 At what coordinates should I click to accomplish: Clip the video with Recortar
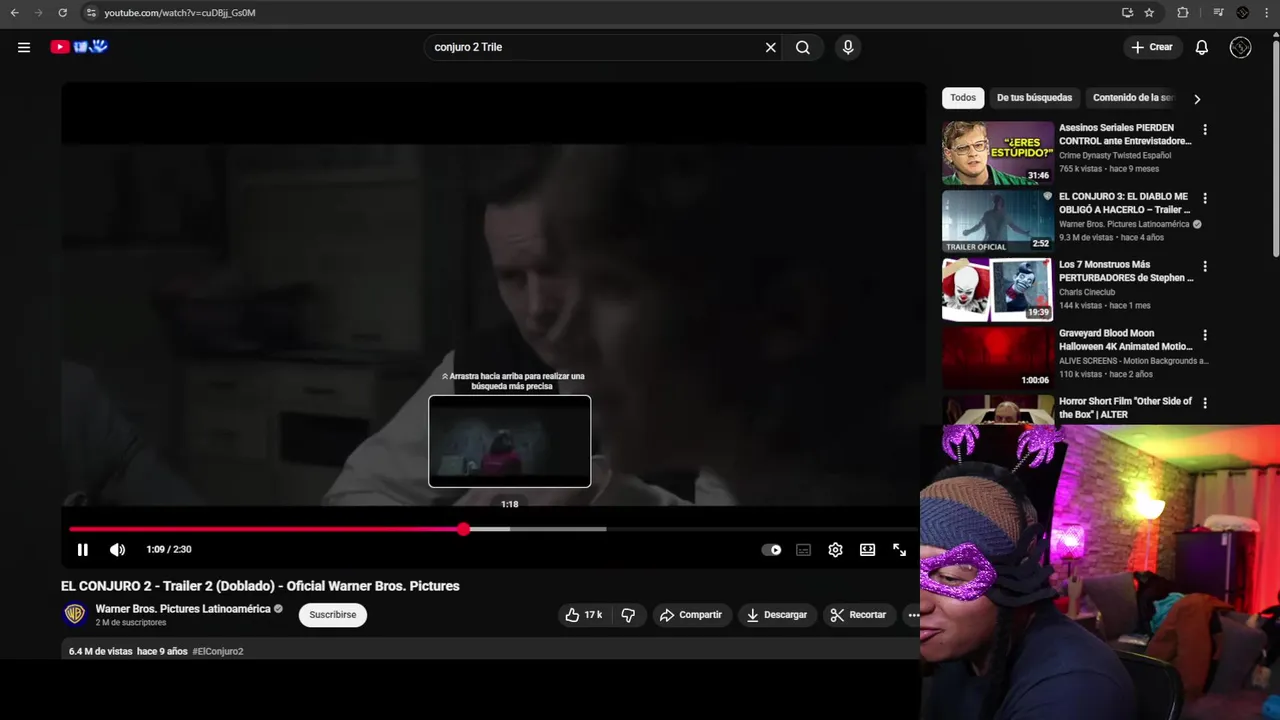coord(859,615)
